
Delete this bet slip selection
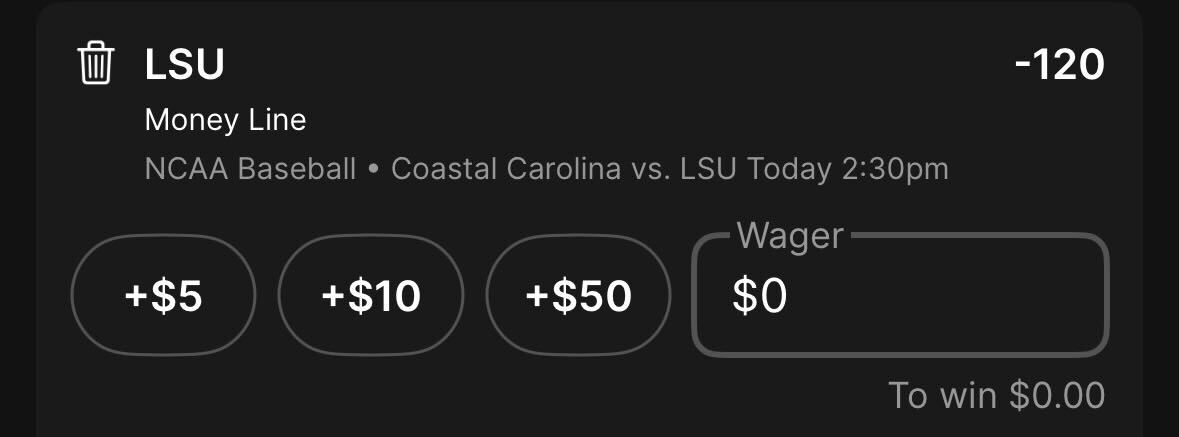pyautogui.click(x=95, y=63)
